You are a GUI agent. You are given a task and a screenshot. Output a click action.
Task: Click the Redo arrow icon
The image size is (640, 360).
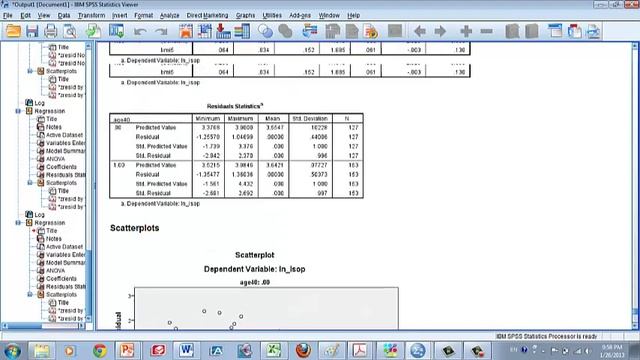(x=161, y=31)
